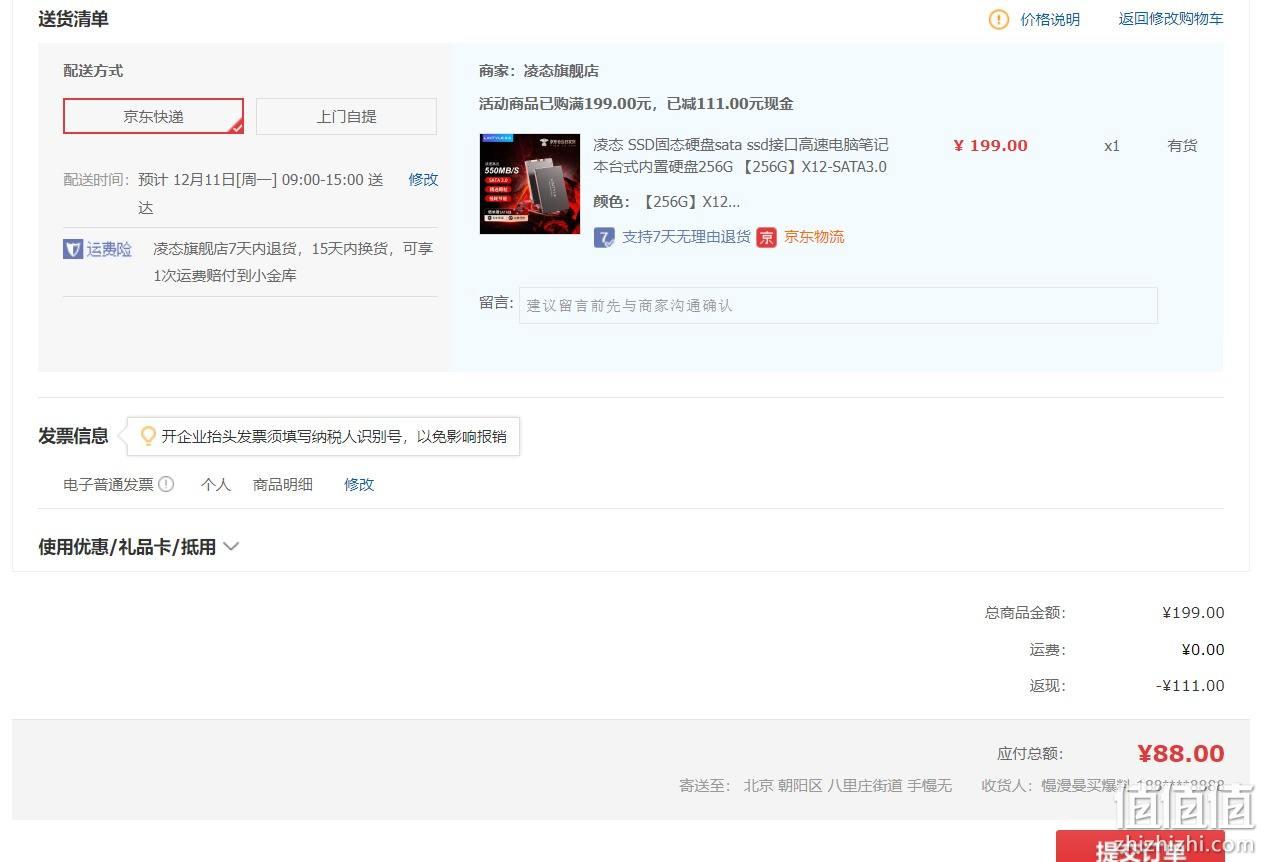Viewport: 1264px width, 862px height.
Task: Click the 运费险 shield icon
Action: 73,249
